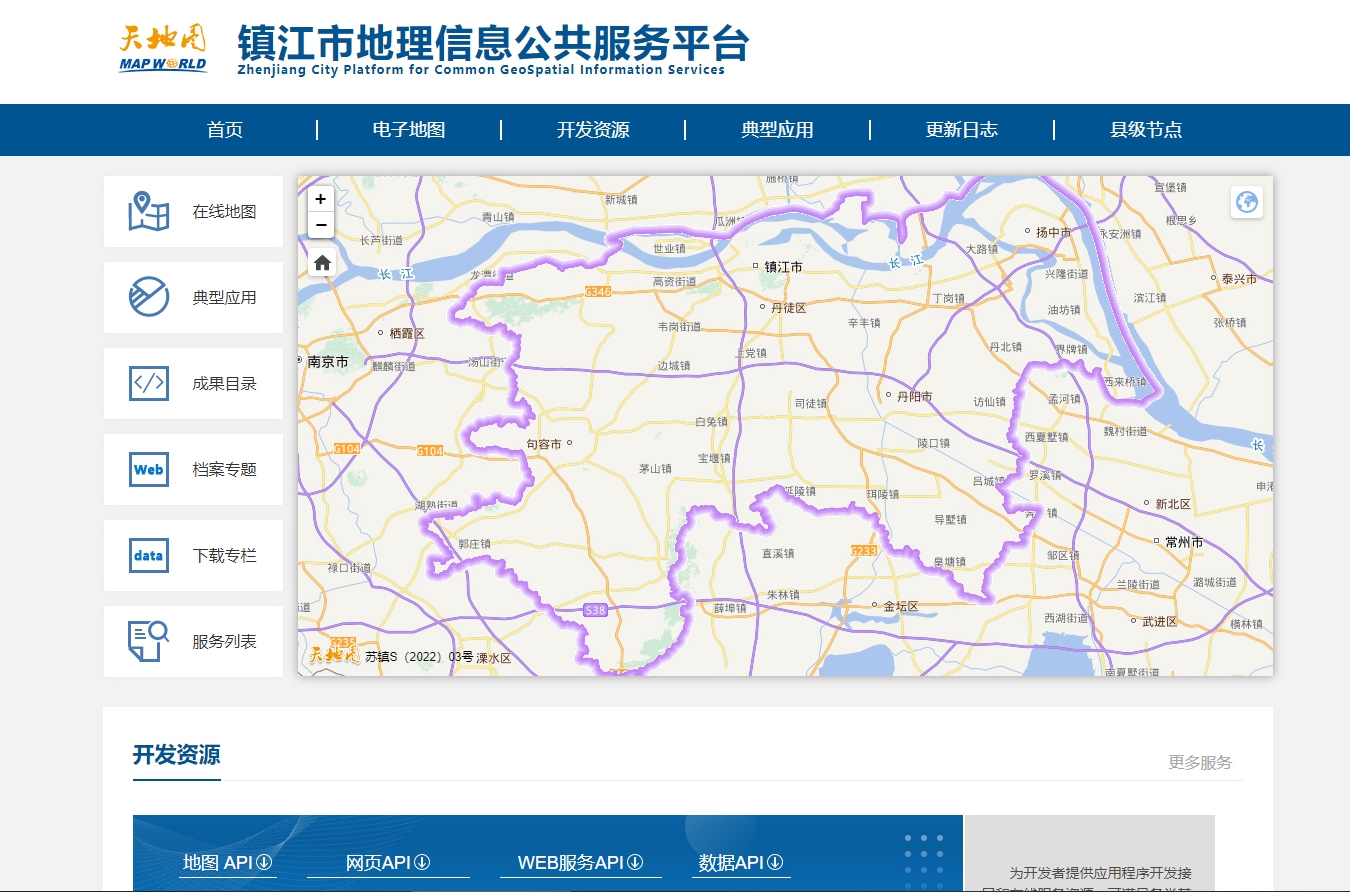Click the 在线地图 map pin icon

point(149,211)
